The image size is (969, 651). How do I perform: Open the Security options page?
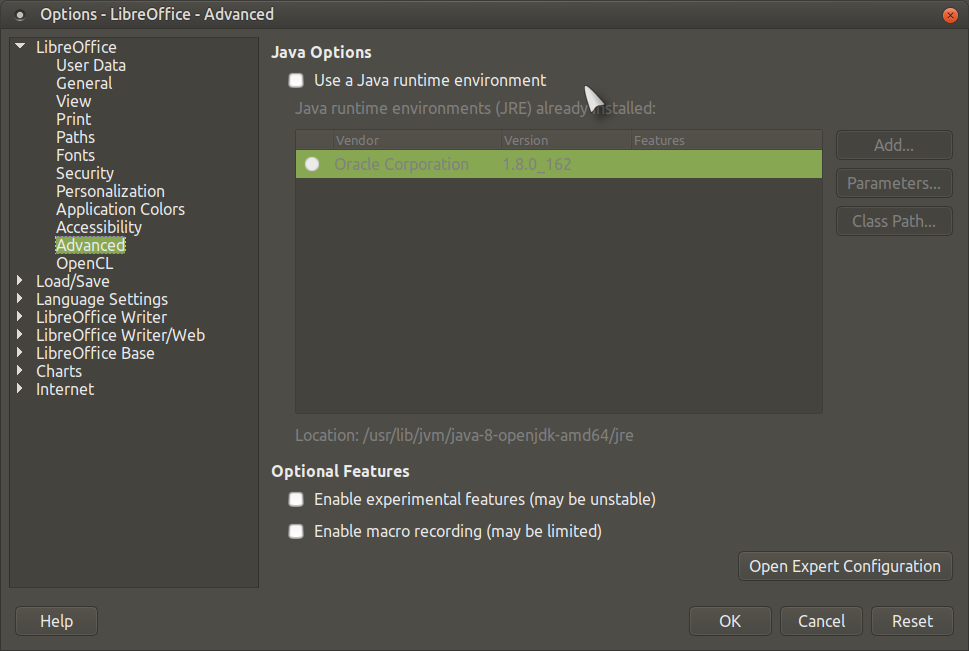(85, 173)
